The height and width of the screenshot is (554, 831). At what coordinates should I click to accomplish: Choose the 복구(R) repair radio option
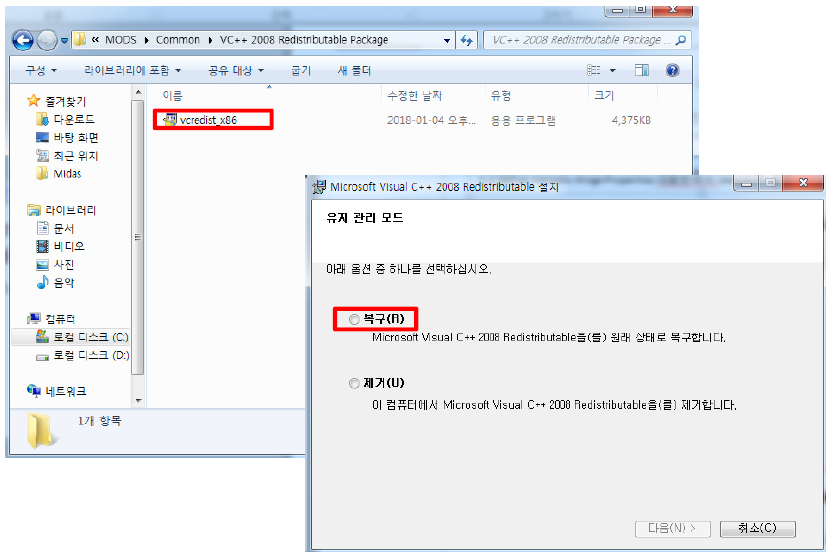click(354, 319)
